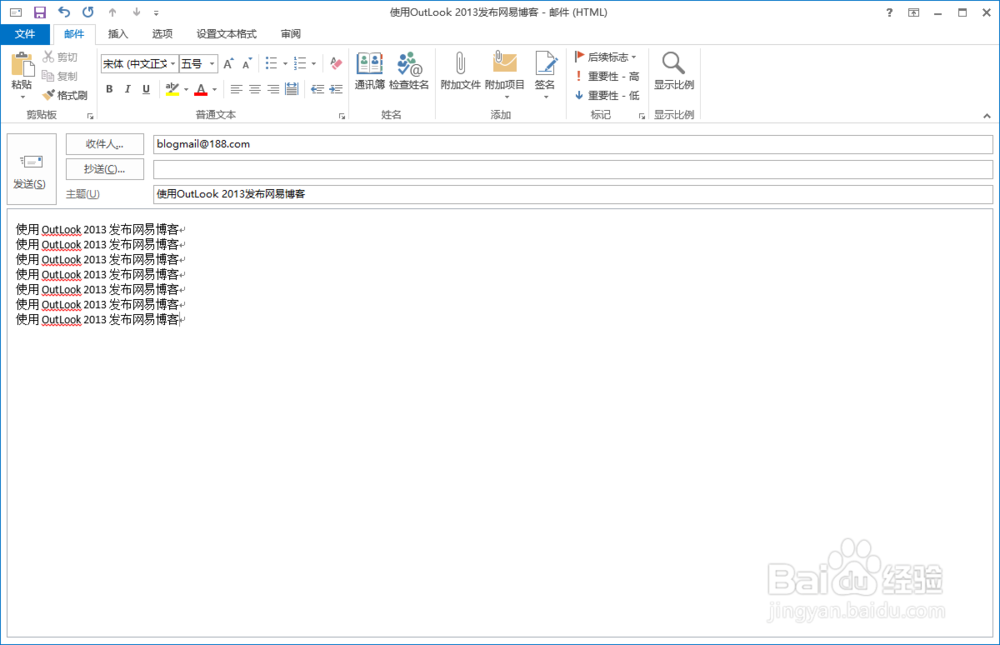This screenshot has width=1000, height=645.
Task: Click the 收件人 button
Action: pyautogui.click(x=105, y=144)
